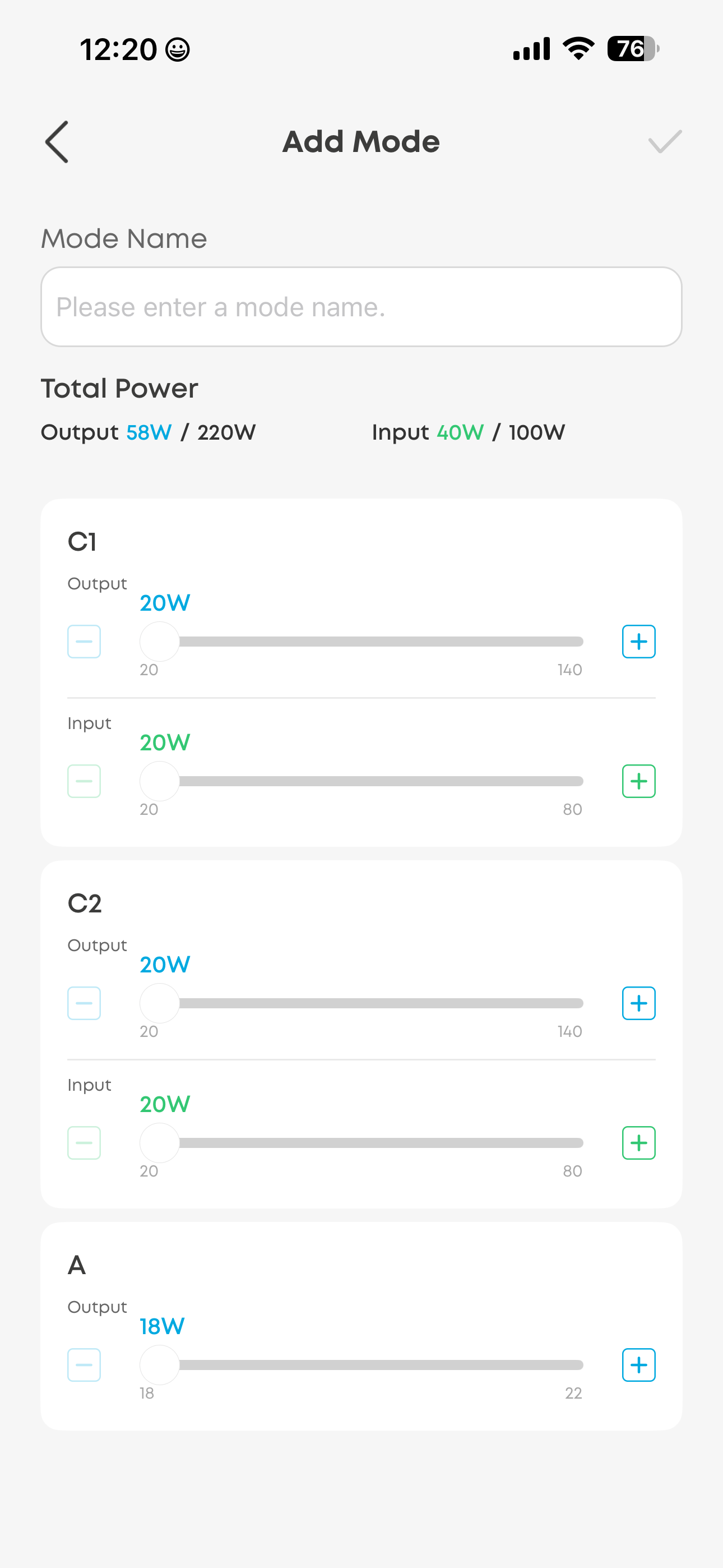
Task: Decrease C1 input power with minus
Action: (84, 781)
